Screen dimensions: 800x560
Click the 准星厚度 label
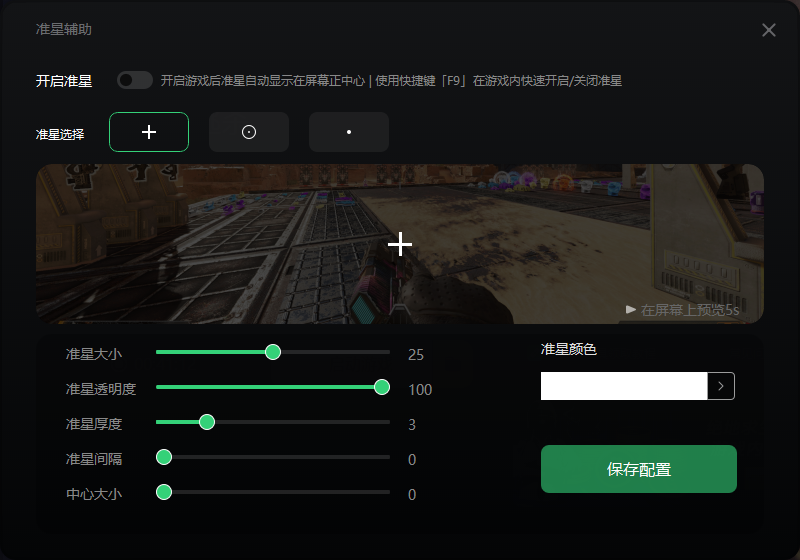94,424
